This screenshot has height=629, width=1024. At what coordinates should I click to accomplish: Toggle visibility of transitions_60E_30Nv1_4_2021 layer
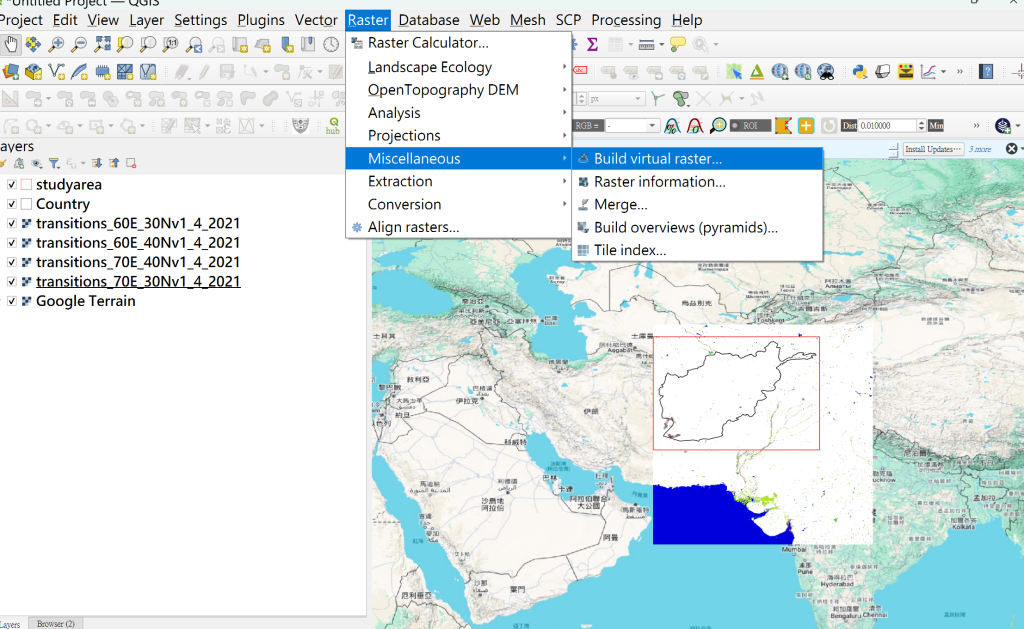(x=12, y=223)
